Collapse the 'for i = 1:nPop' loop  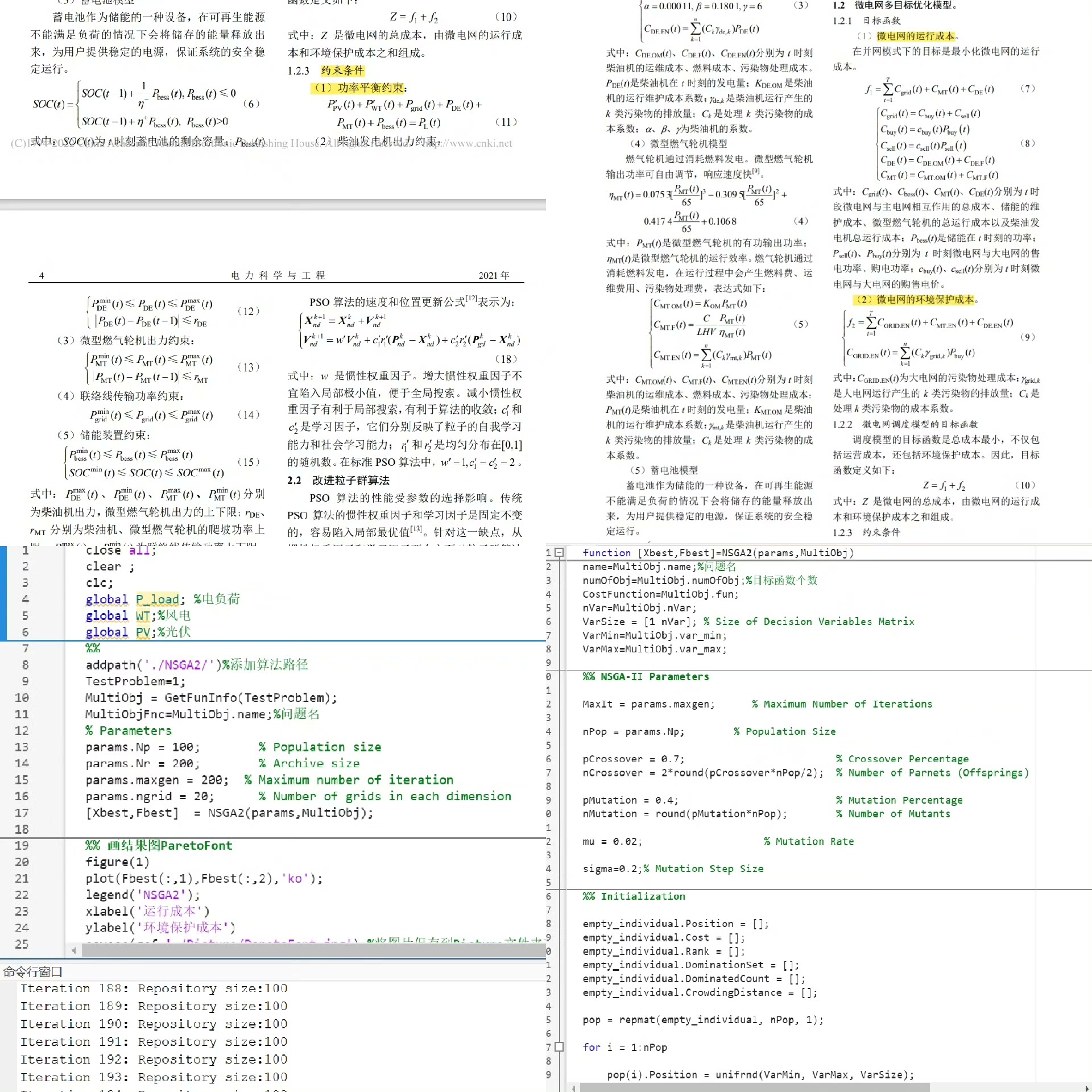559,1047
